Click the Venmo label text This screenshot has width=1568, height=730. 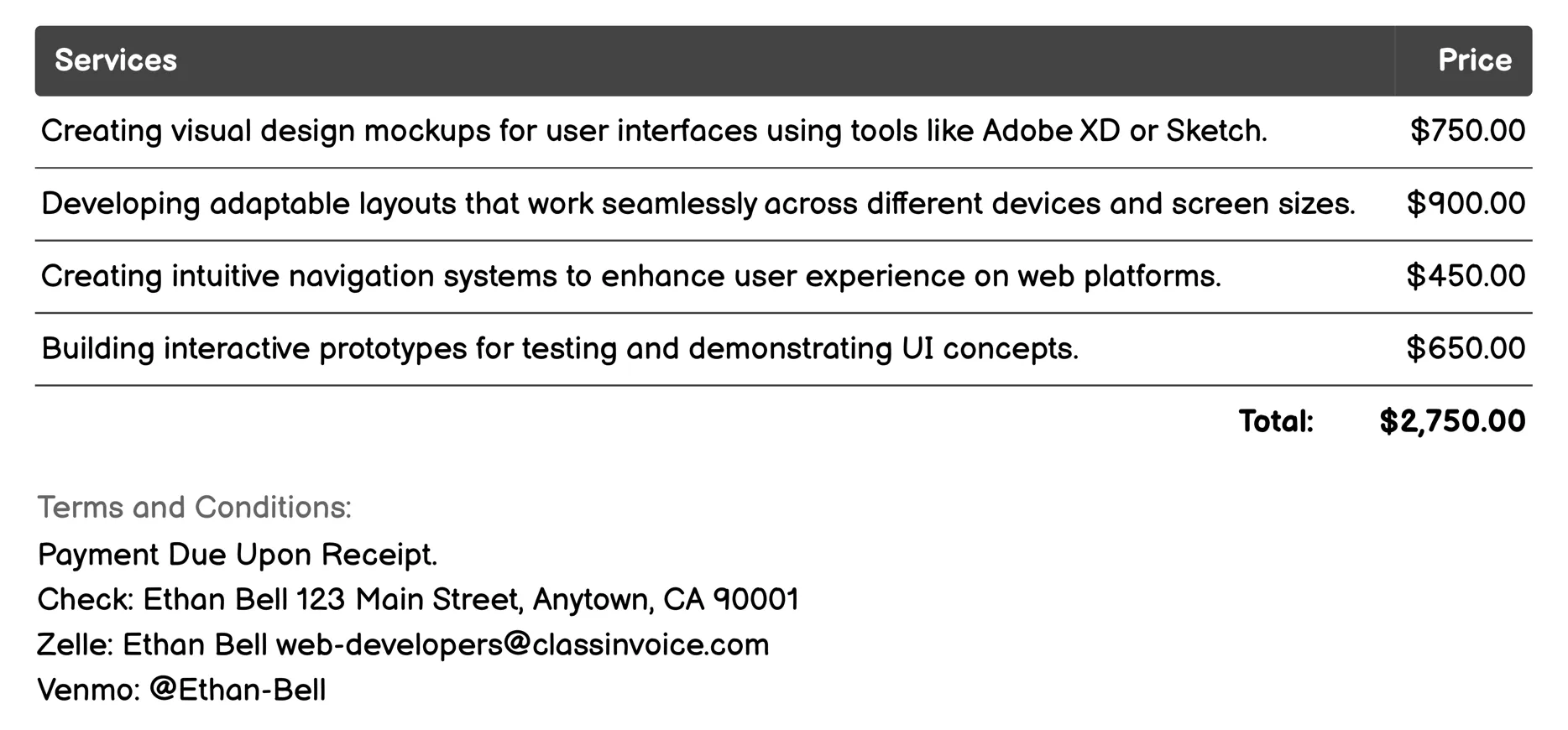coord(88,691)
